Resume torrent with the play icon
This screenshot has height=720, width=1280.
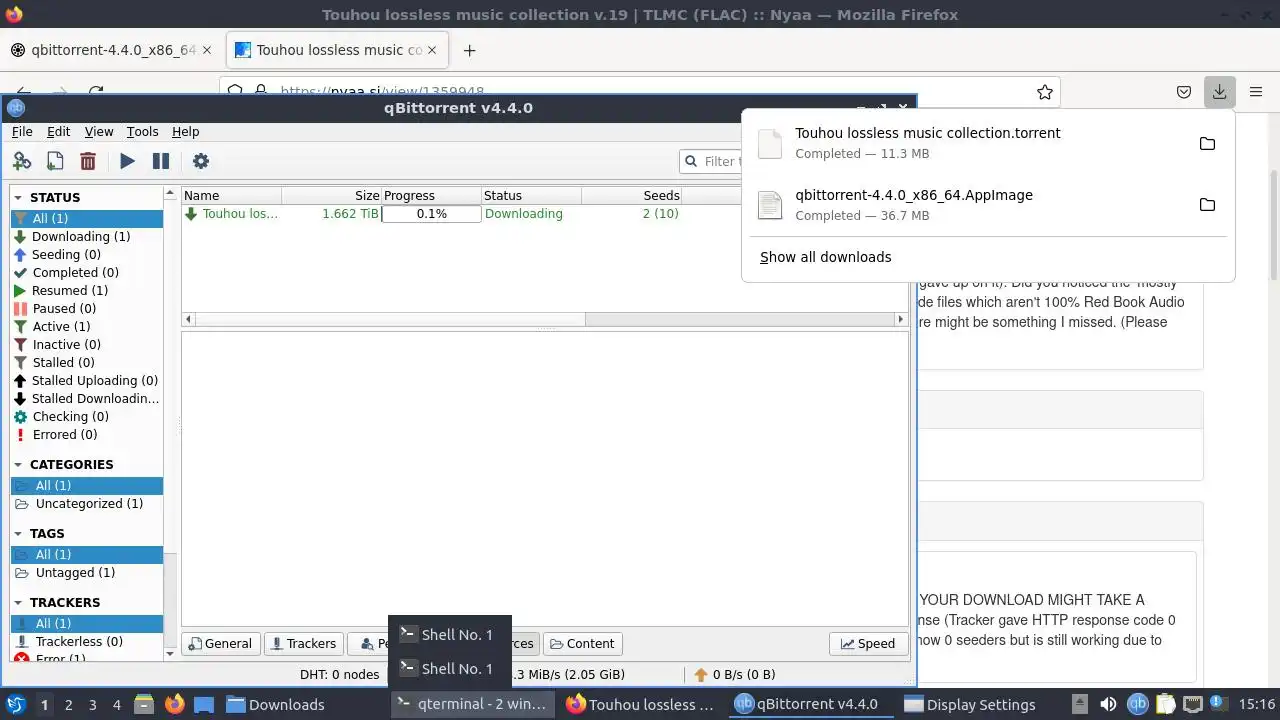(127, 161)
